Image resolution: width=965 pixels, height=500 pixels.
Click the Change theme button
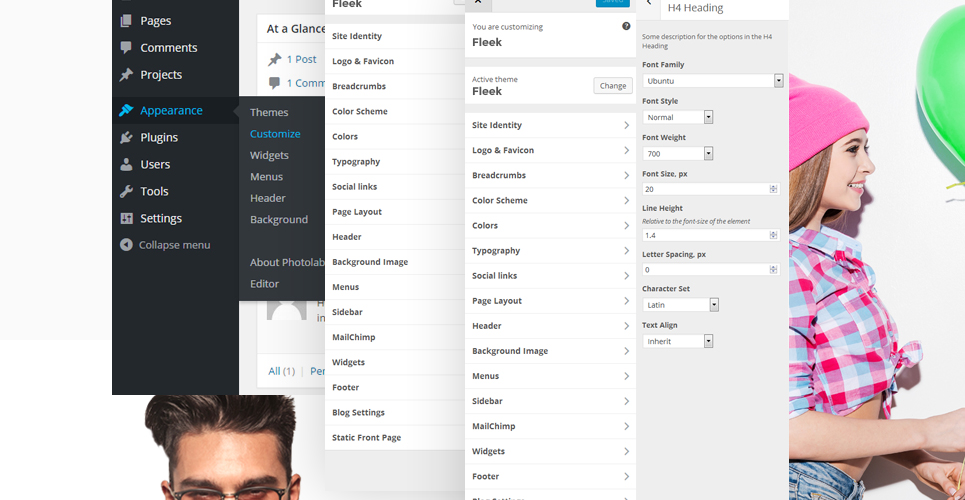(613, 86)
